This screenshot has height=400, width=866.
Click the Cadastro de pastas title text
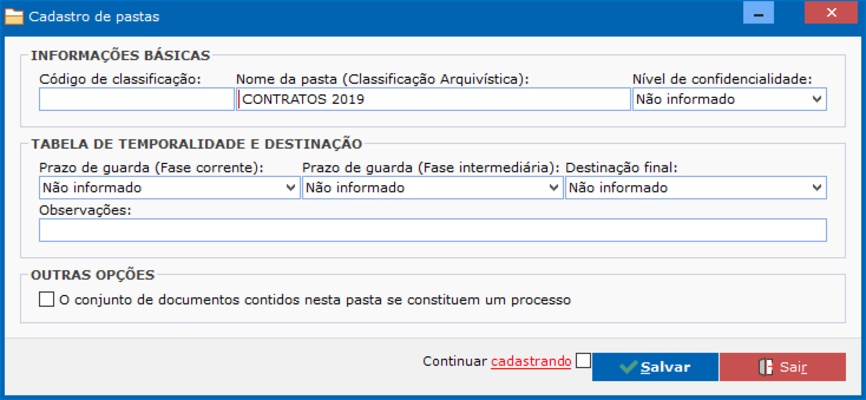click(93, 16)
